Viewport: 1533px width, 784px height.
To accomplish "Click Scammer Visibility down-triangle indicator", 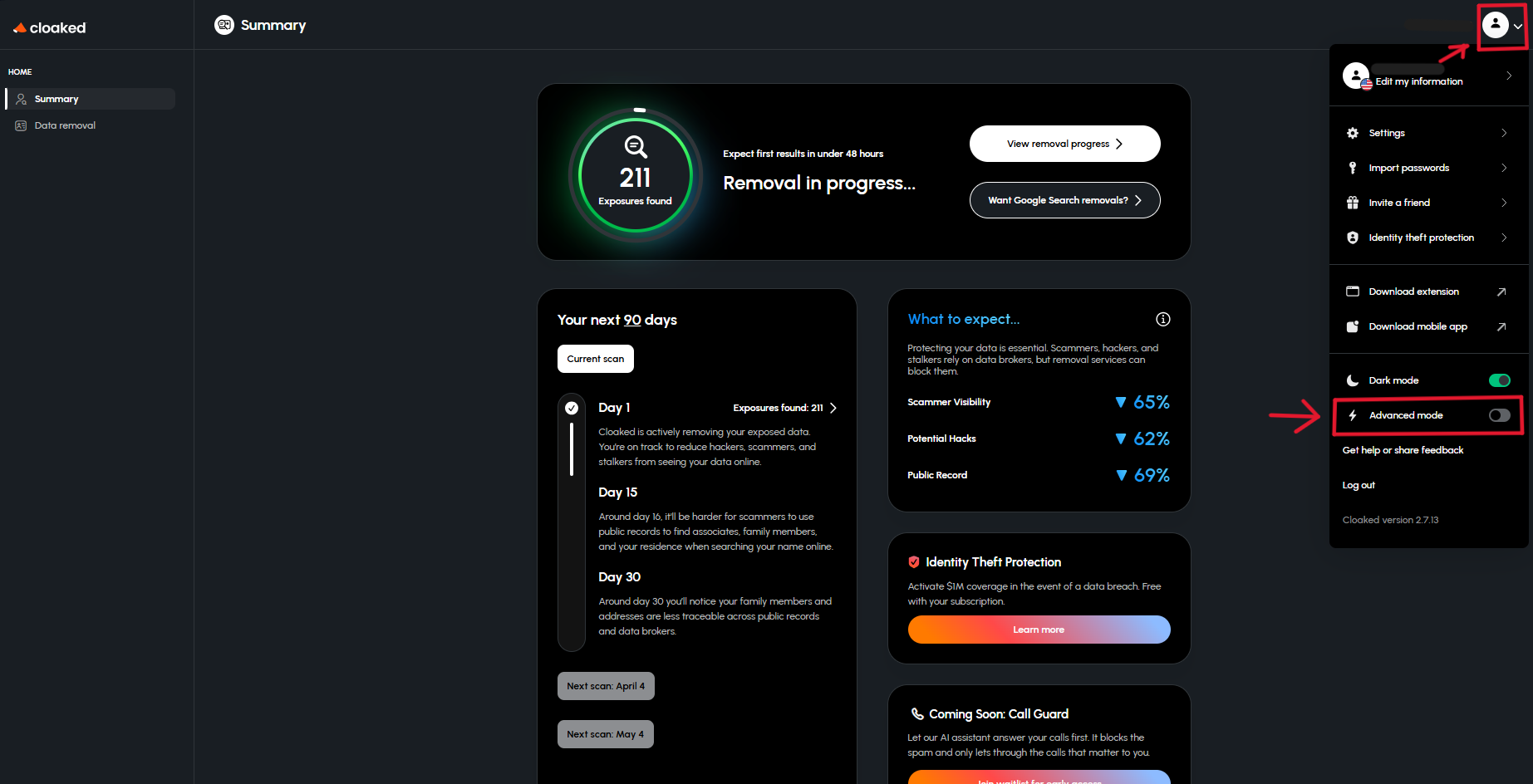I will tap(1121, 403).
